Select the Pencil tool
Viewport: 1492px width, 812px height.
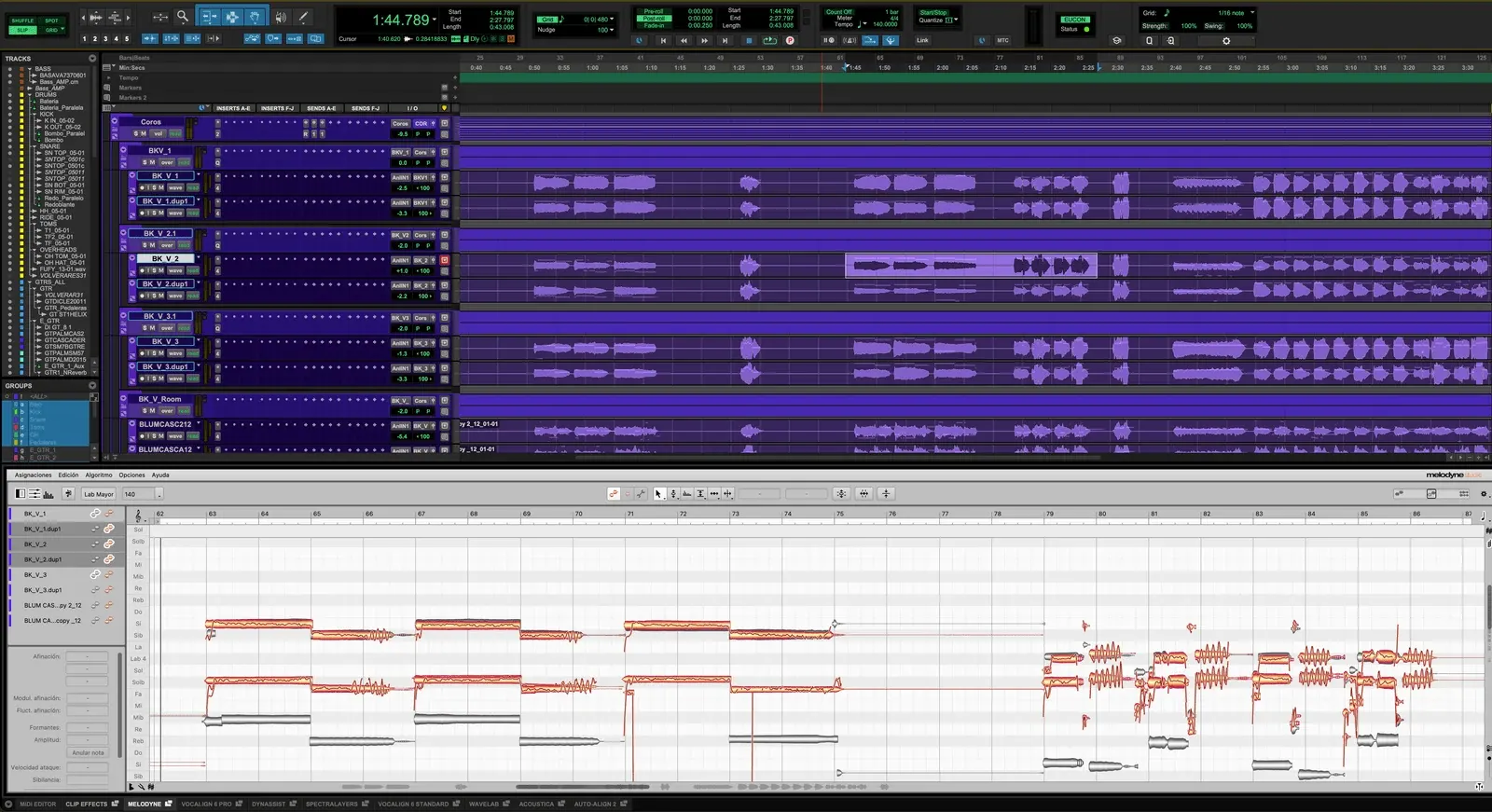303,17
